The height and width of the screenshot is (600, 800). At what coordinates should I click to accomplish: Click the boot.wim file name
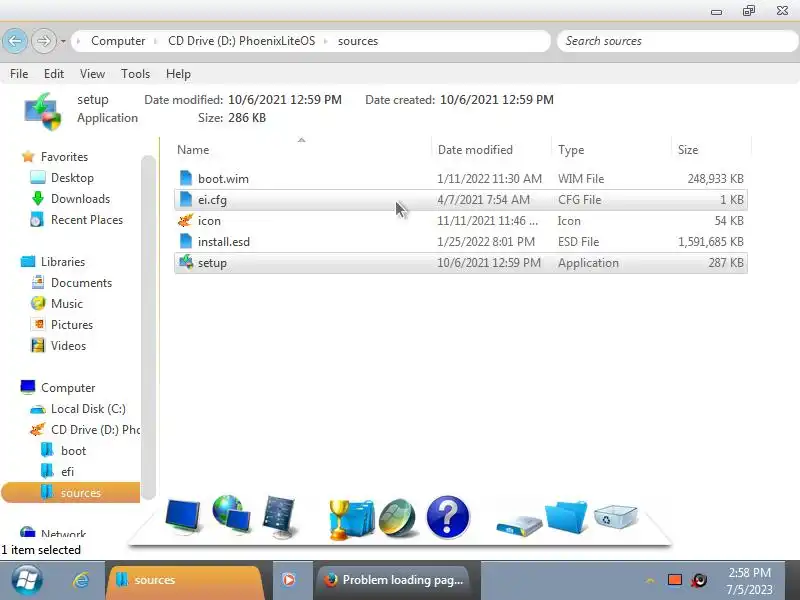[x=223, y=179]
